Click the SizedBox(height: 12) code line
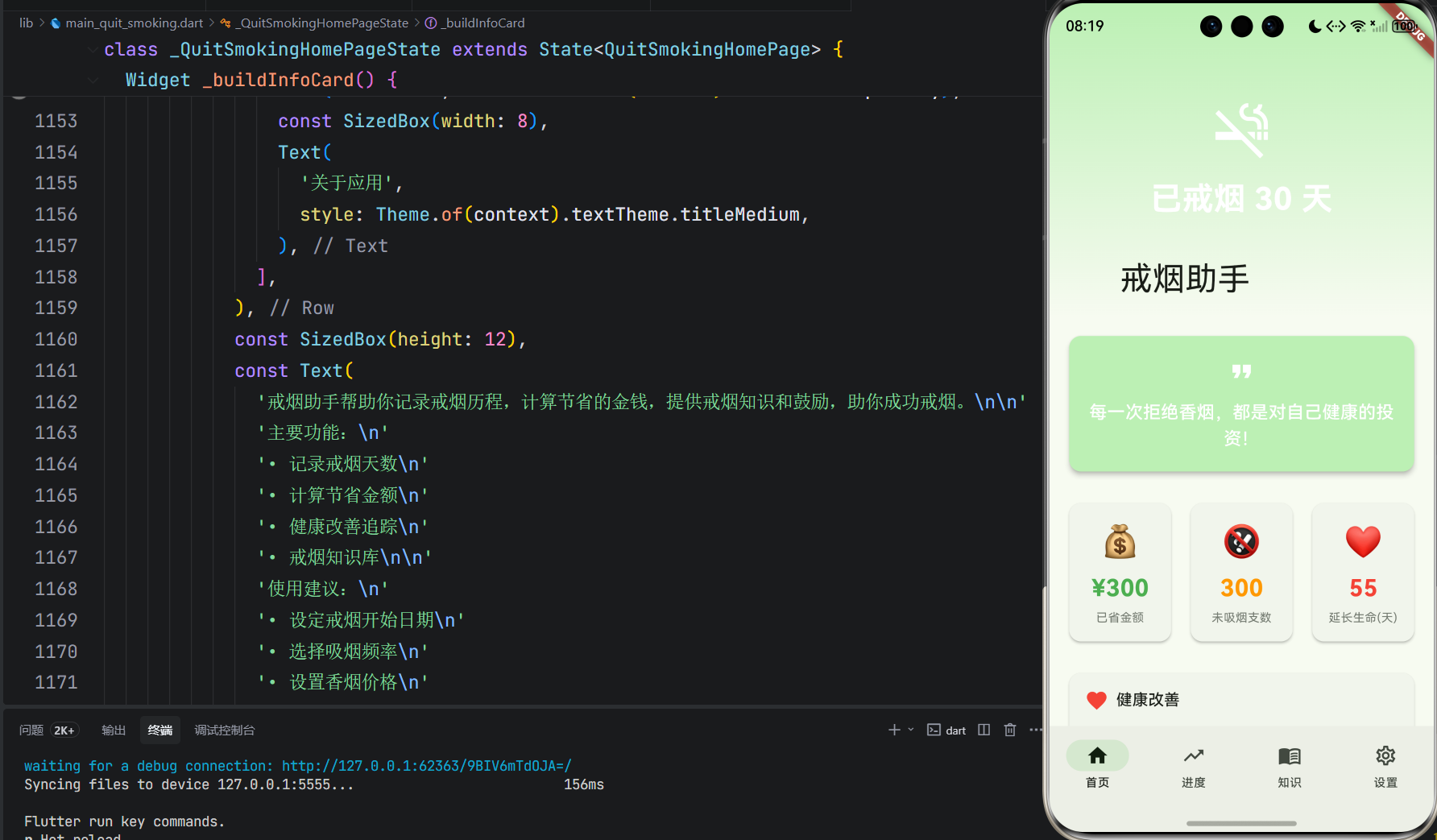Image resolution: width=1437 pixels, height=840 pixels. [380, 339]
